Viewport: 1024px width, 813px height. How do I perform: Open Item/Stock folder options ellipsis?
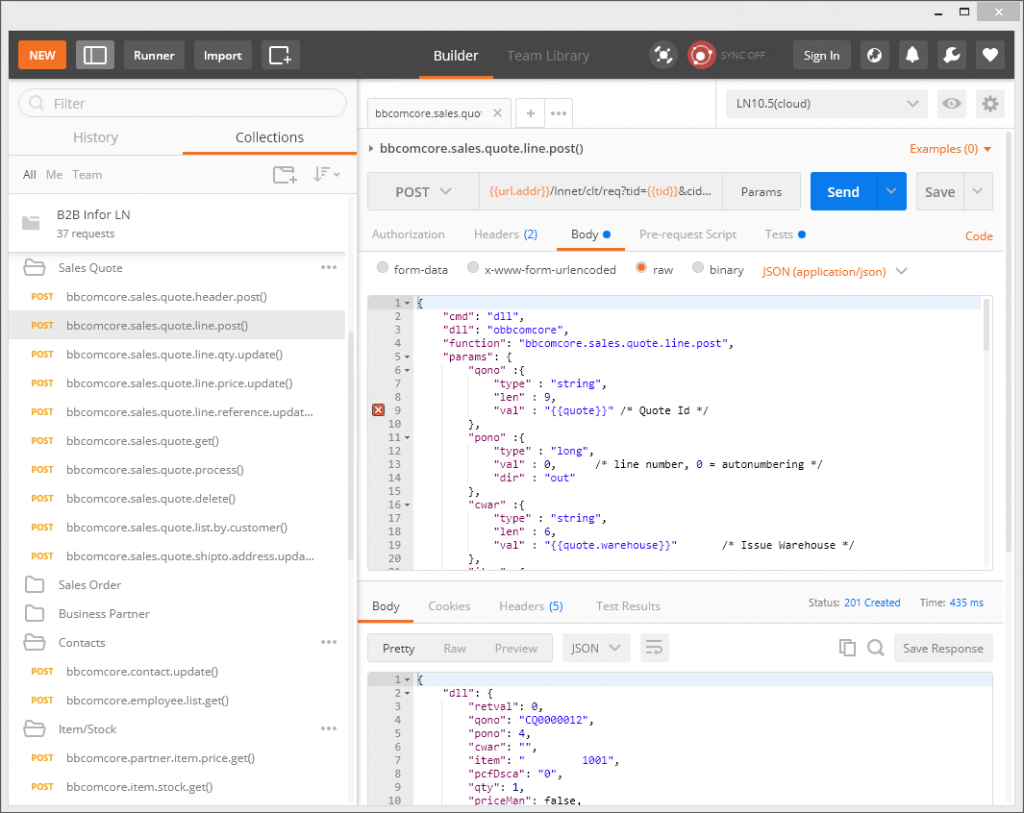point(328,729)
